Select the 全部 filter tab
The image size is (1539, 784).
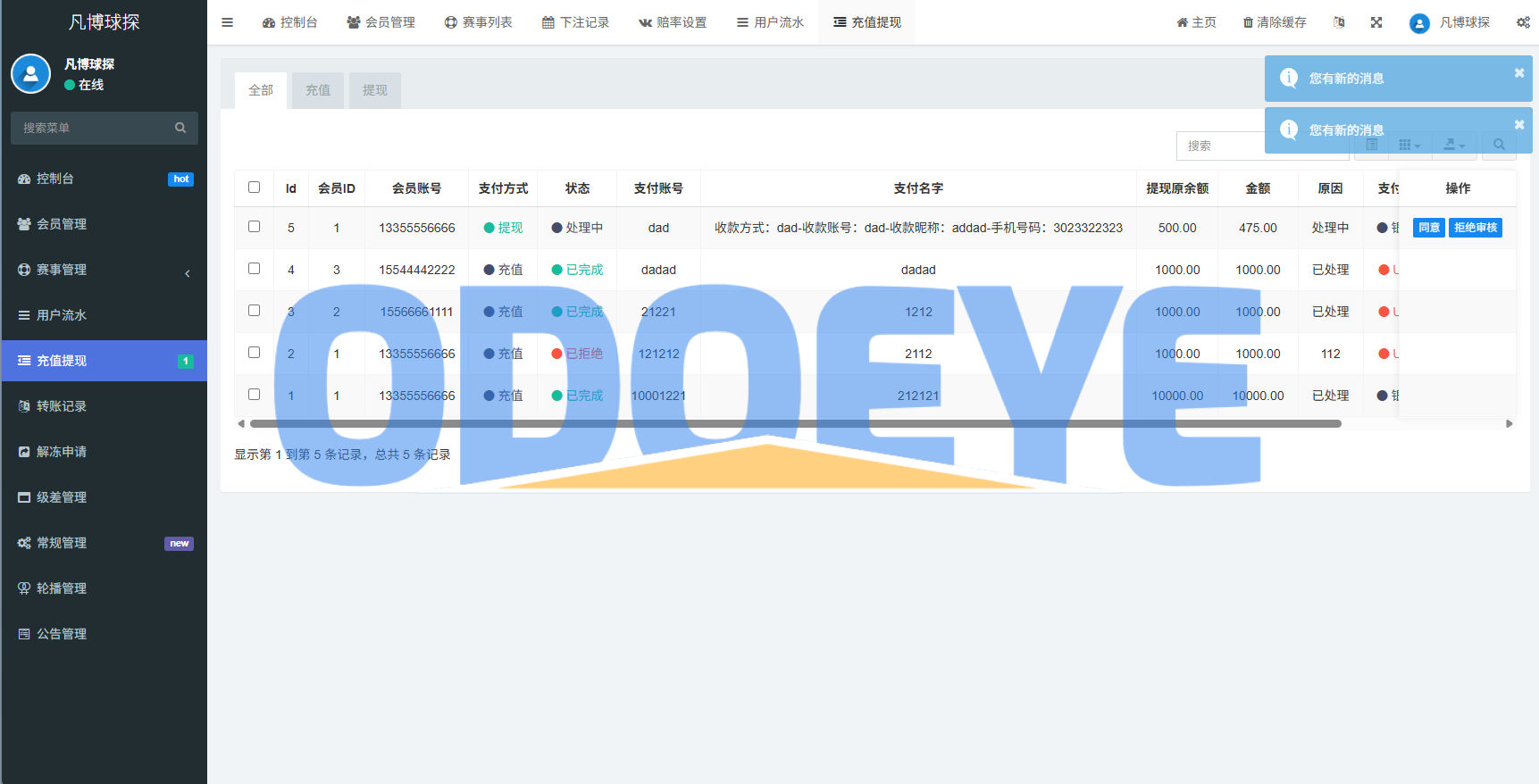261,90
